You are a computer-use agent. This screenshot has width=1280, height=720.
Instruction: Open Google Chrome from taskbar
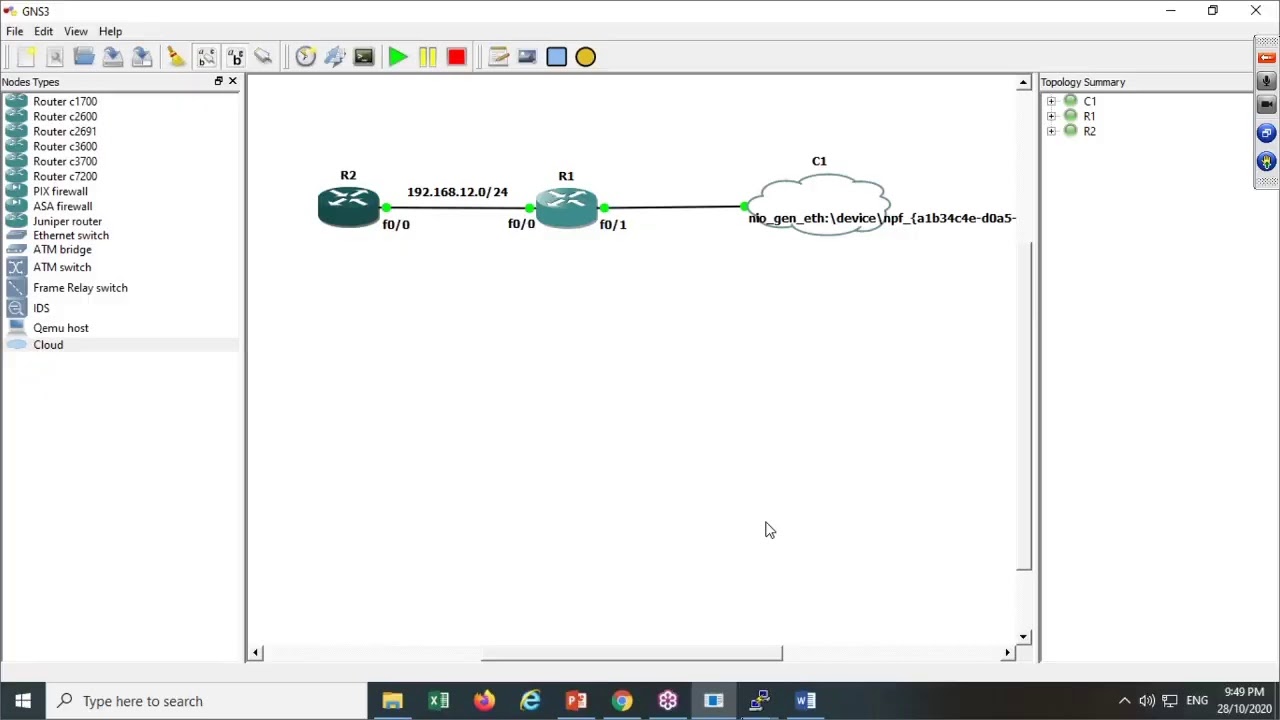[622, 701]
